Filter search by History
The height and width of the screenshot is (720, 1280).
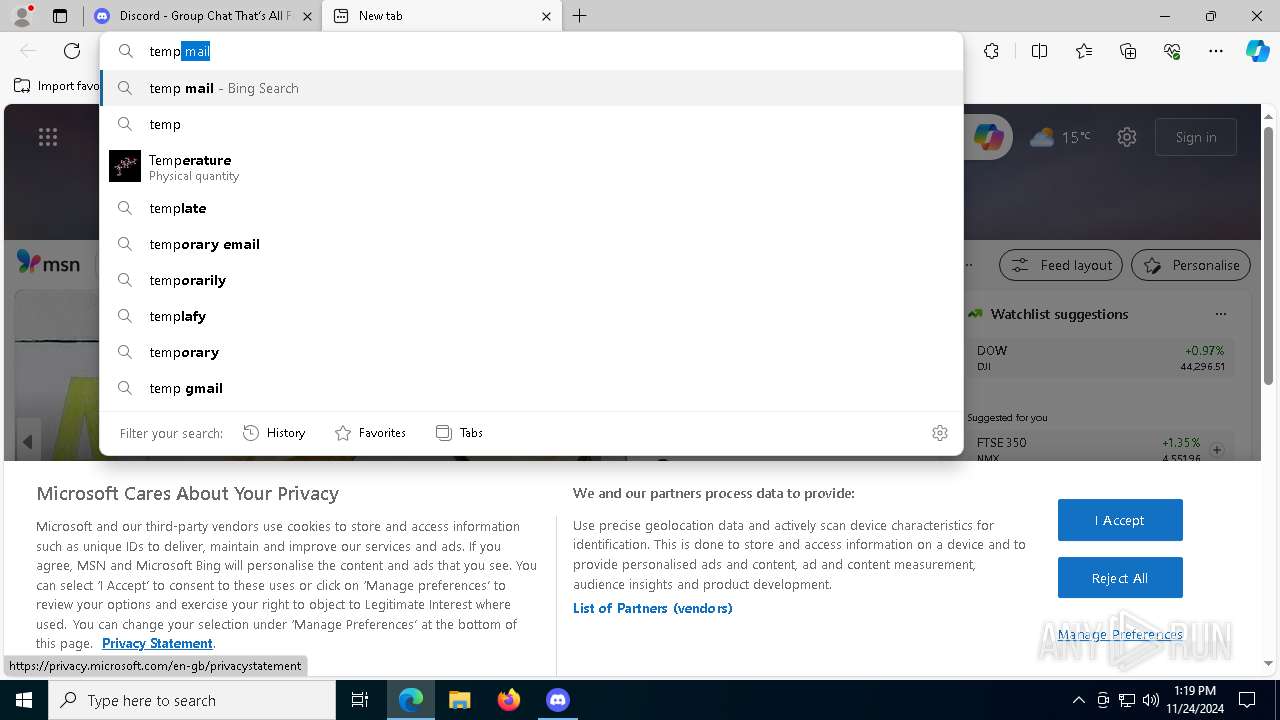274,433
